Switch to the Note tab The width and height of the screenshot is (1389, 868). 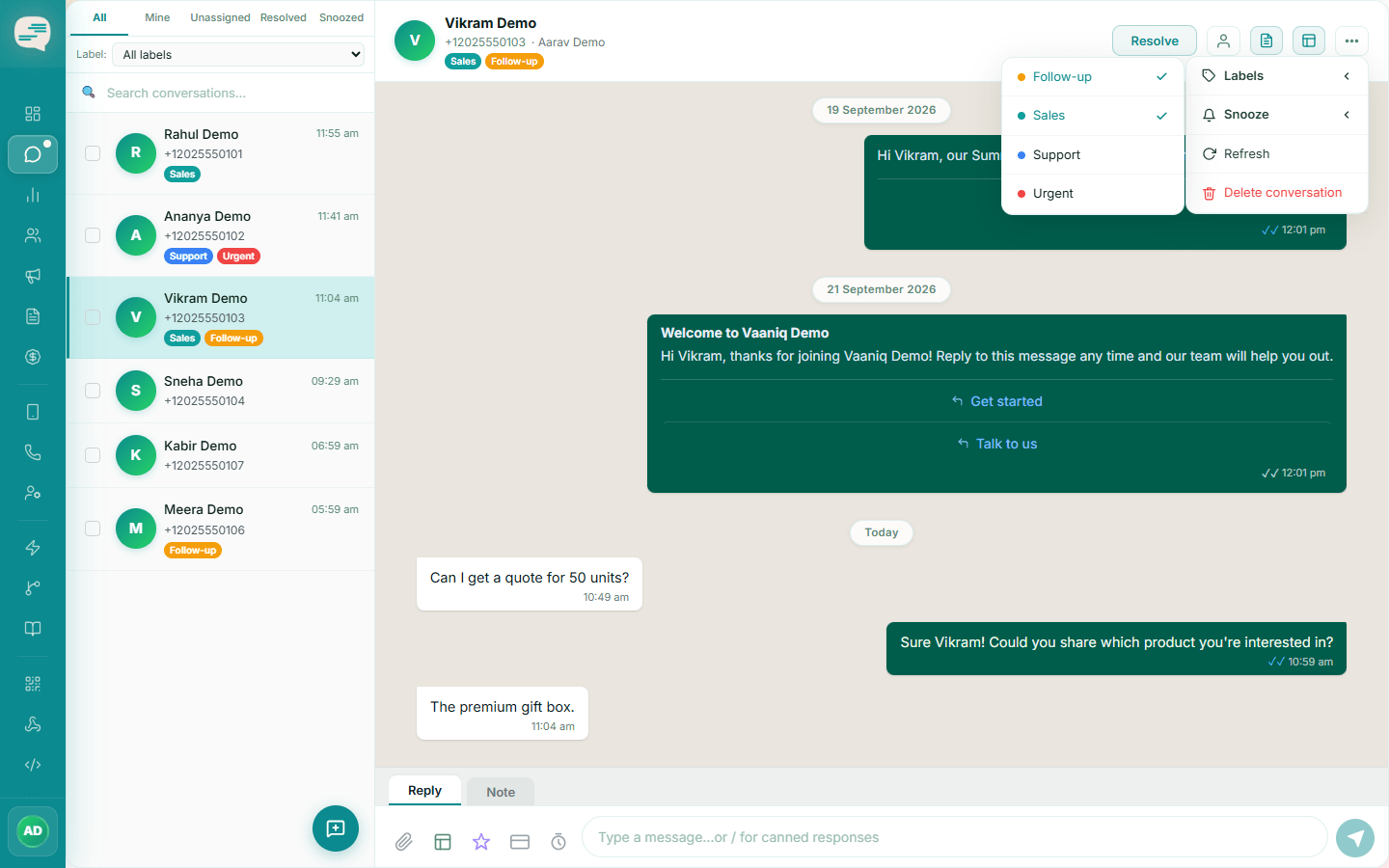click(x=501, y=792)
